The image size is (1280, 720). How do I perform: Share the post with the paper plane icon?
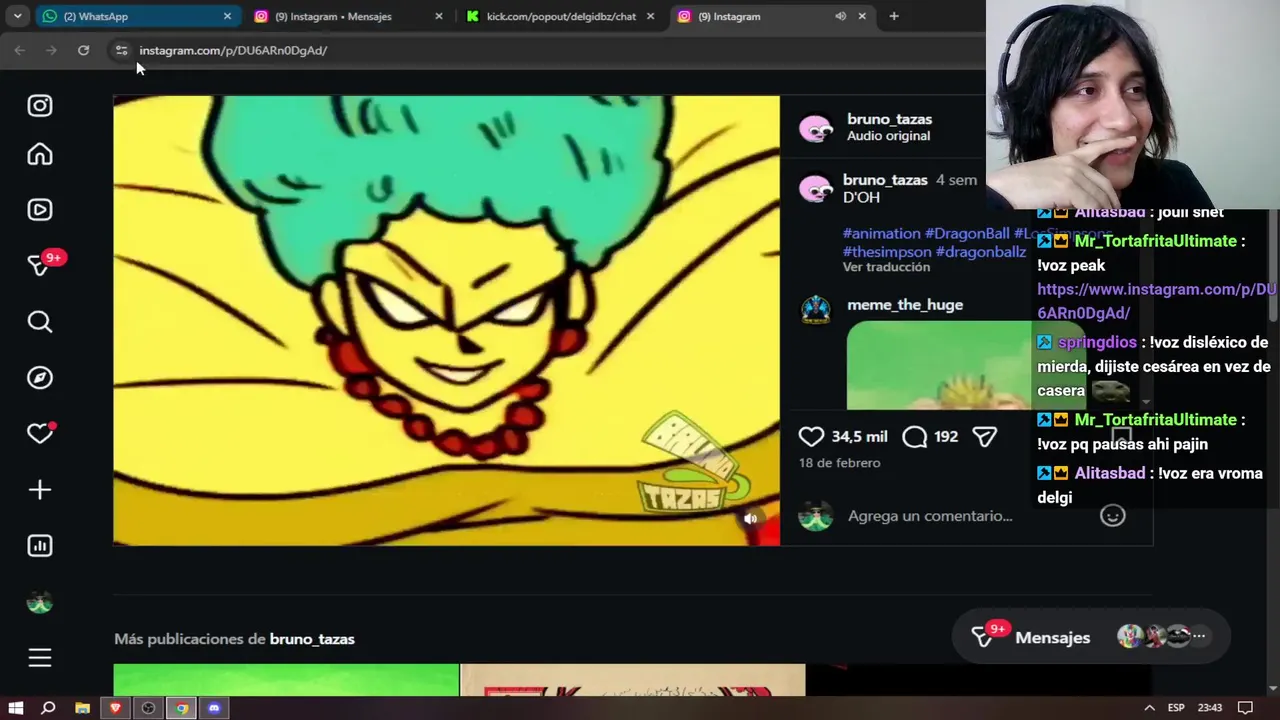(x=985, y=437)
